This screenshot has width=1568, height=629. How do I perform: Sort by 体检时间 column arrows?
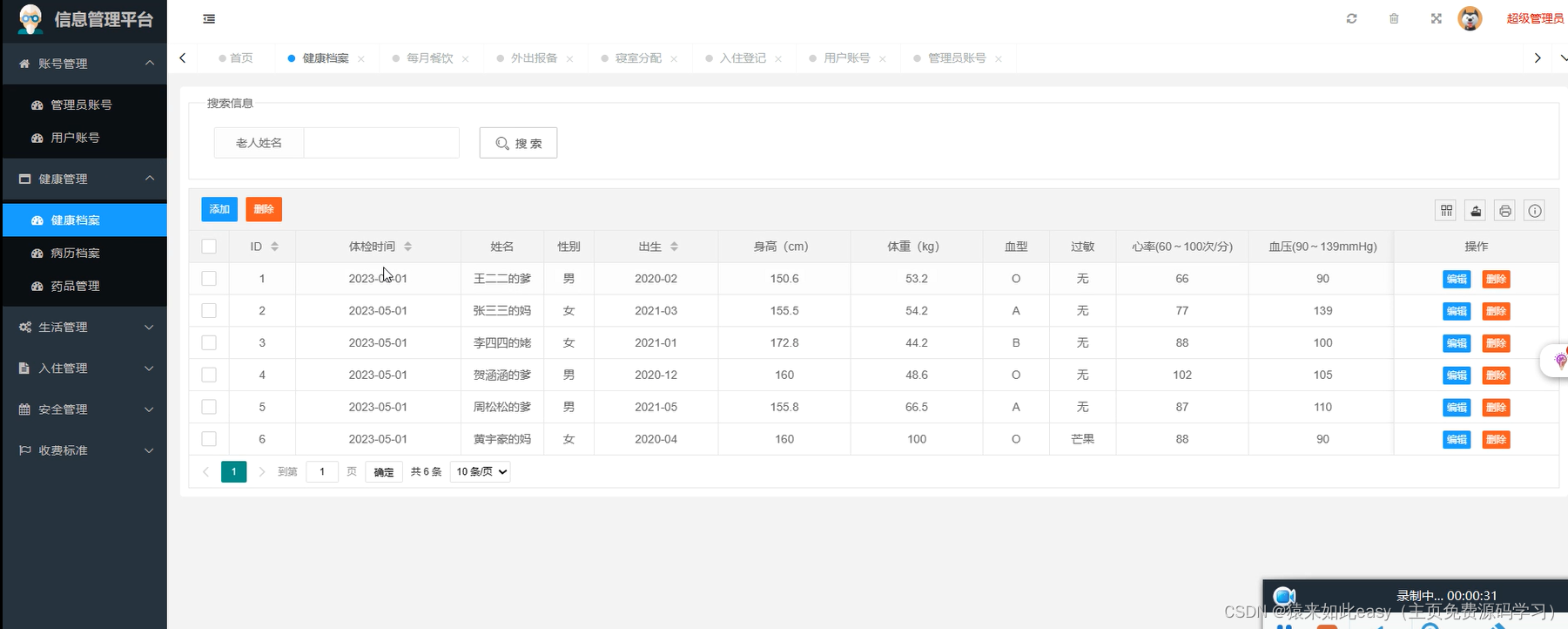[407, 247]
